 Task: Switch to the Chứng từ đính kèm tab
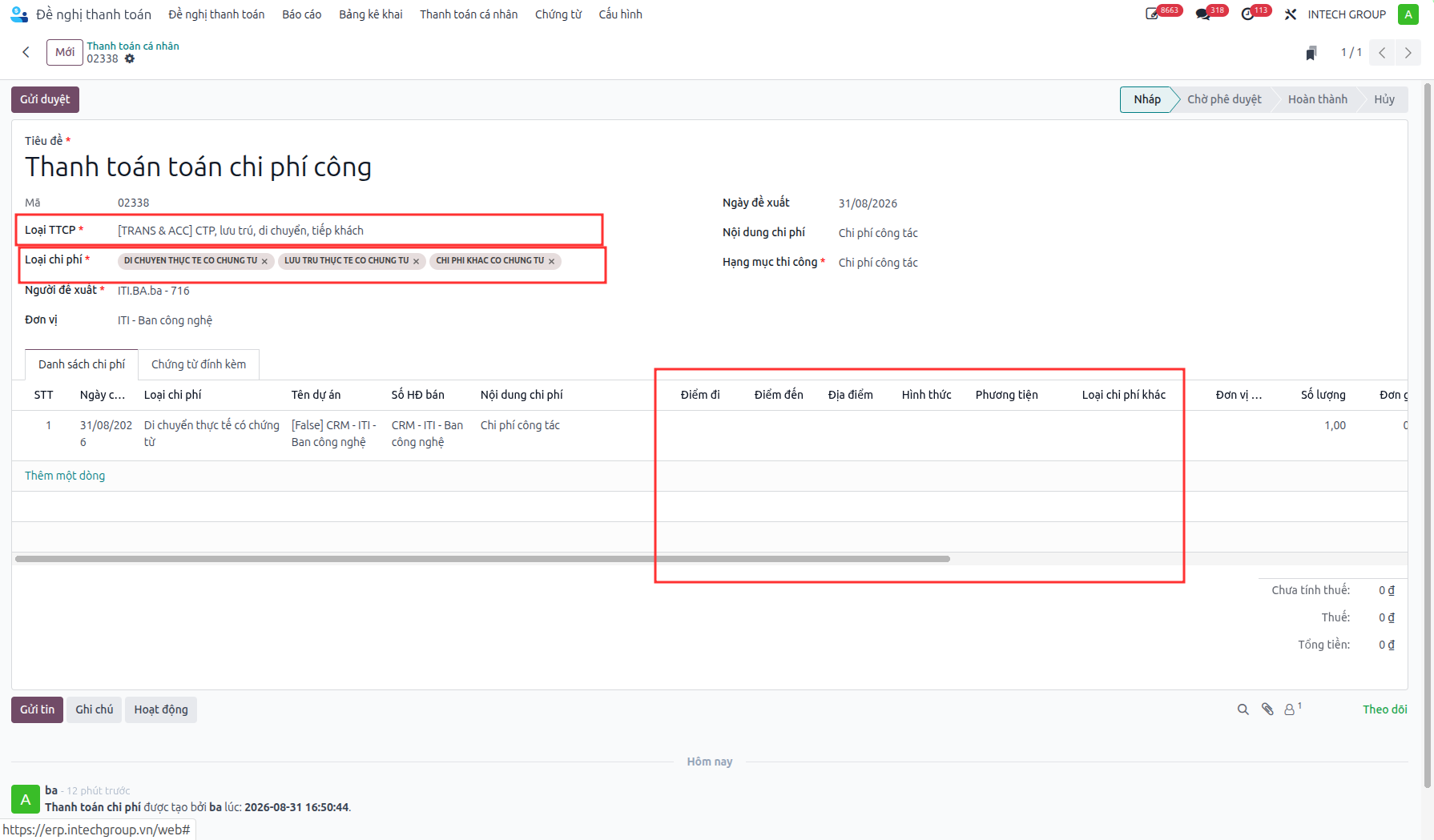click(199, 364)
